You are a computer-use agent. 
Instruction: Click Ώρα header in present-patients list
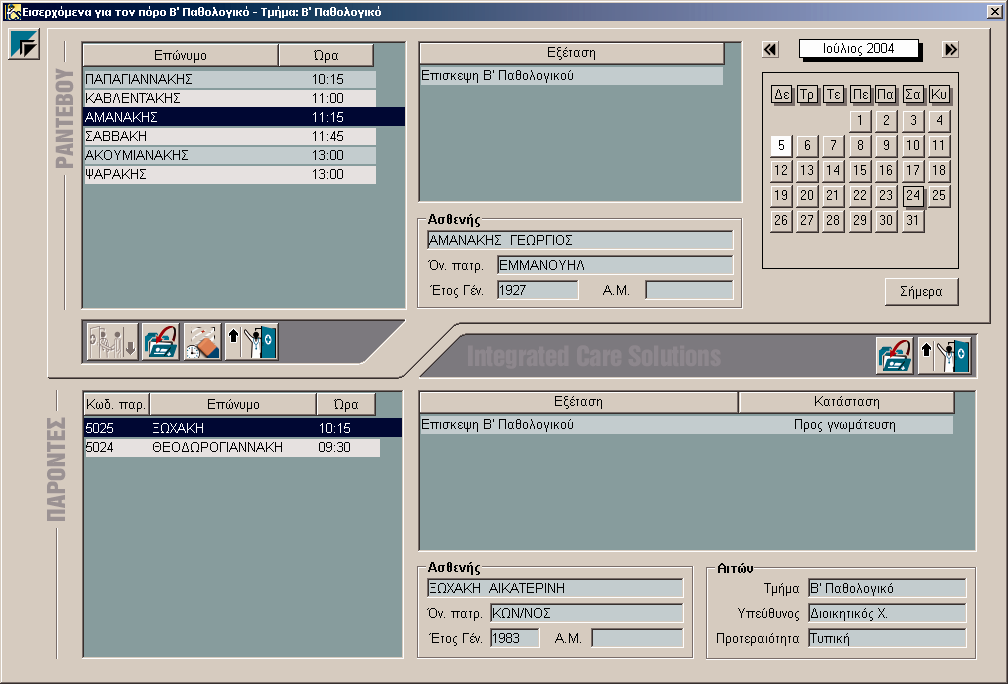[346, 404]
